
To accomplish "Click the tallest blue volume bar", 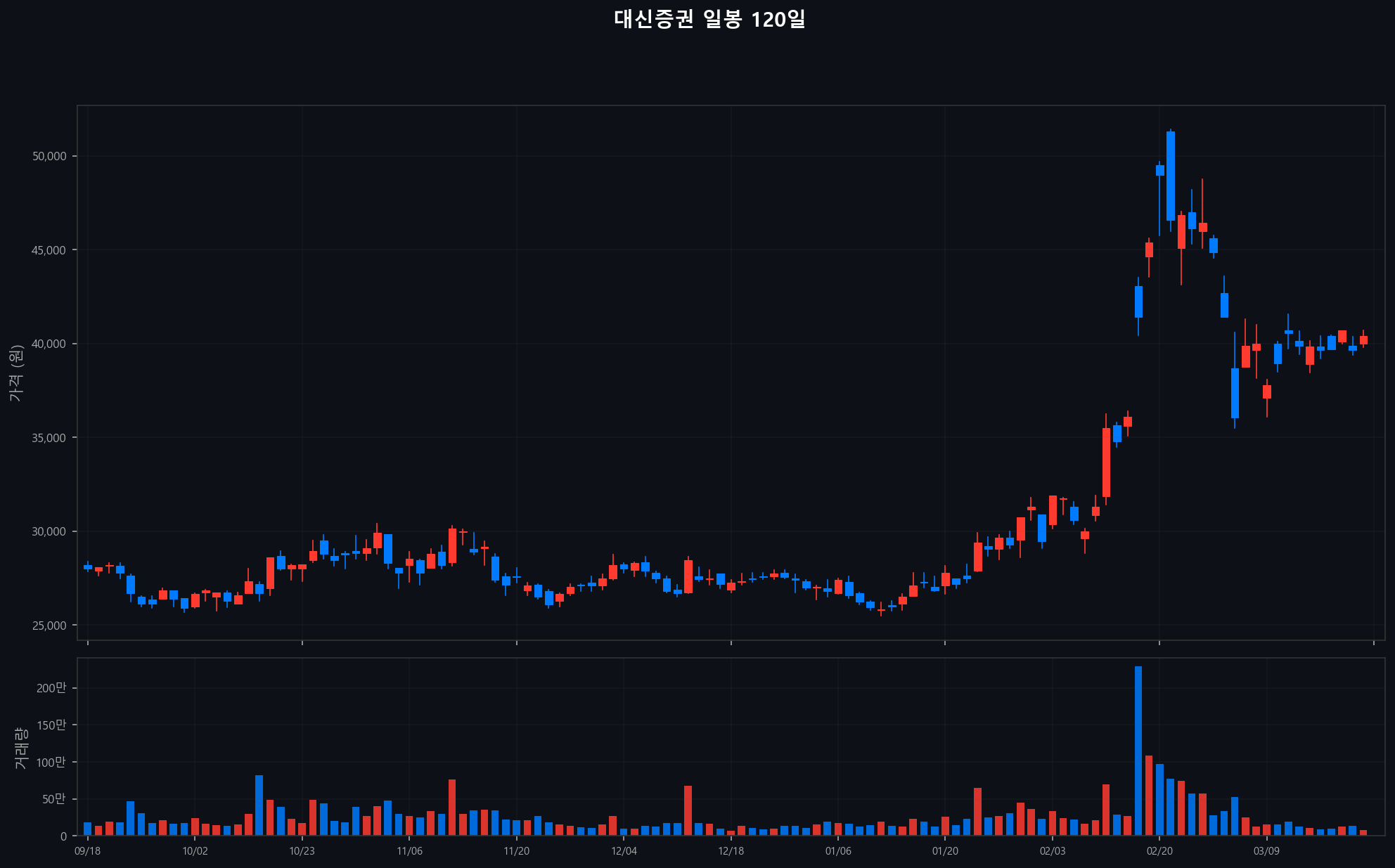I will [1138, 751].
